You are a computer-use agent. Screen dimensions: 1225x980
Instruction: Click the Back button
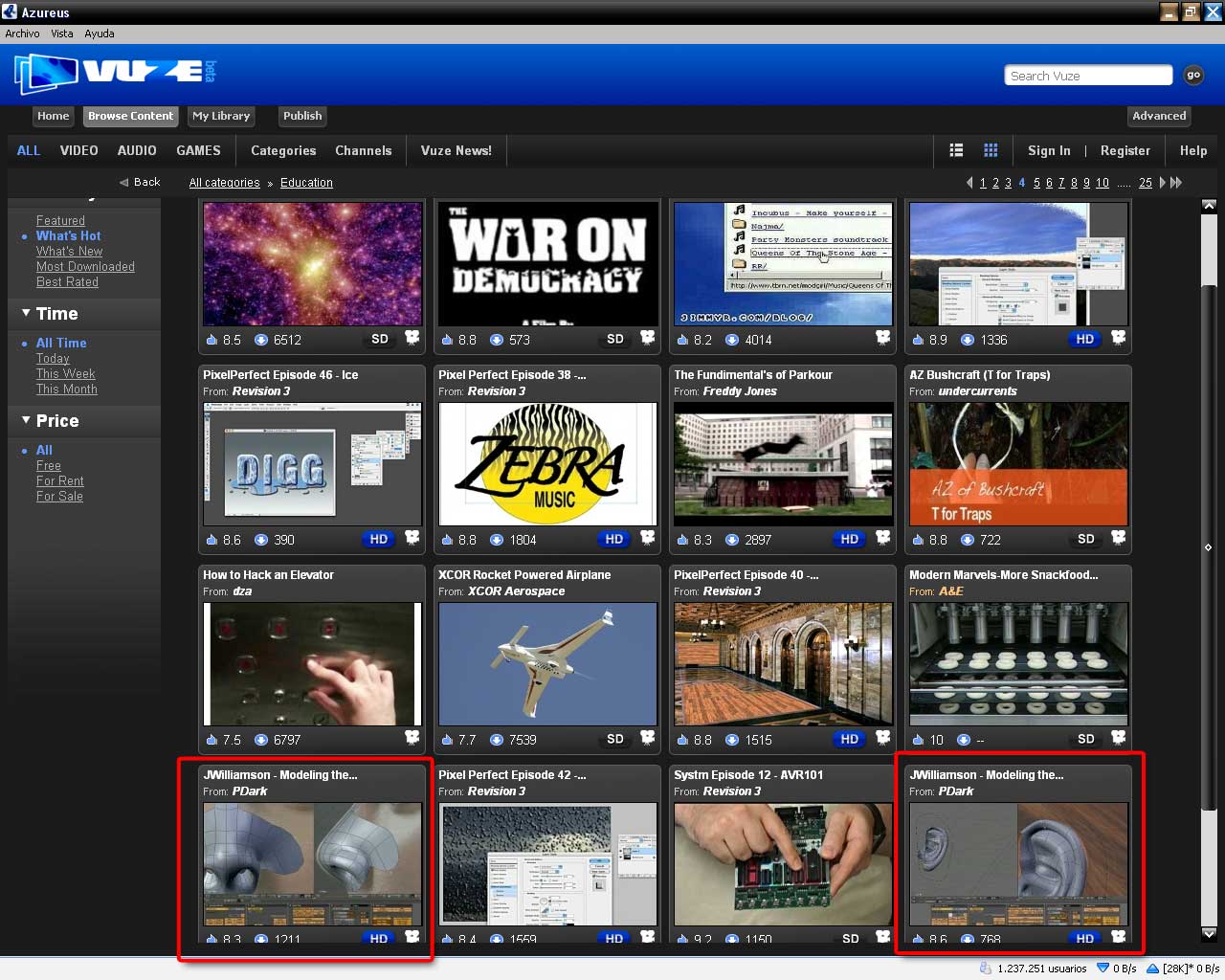[140, 182]
